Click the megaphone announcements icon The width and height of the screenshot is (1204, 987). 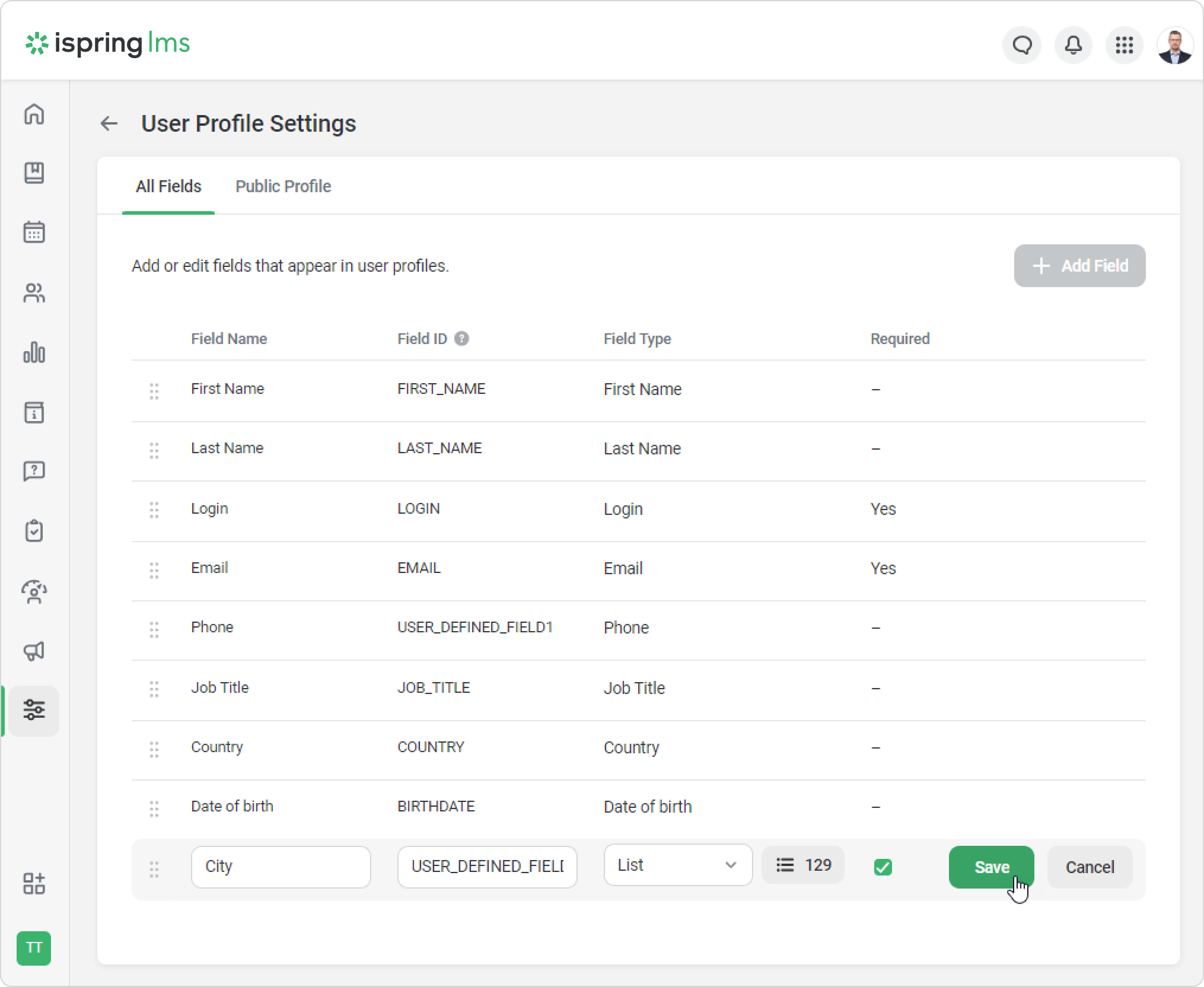pyautogui.click(x=34, y=651)
